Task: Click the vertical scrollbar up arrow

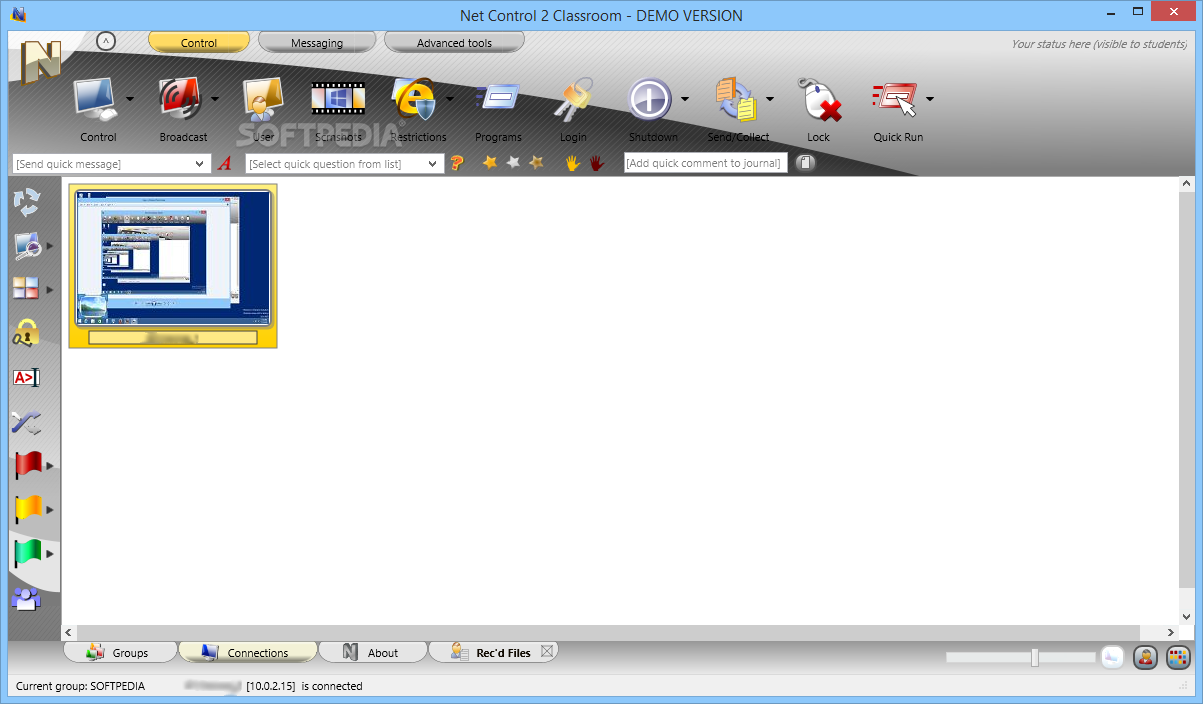Action: click(x=1186, y=184)
